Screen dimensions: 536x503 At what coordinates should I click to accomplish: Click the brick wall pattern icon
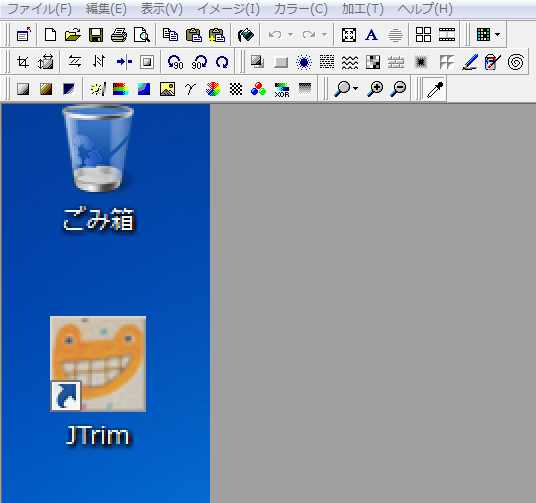tap(396, 63)
